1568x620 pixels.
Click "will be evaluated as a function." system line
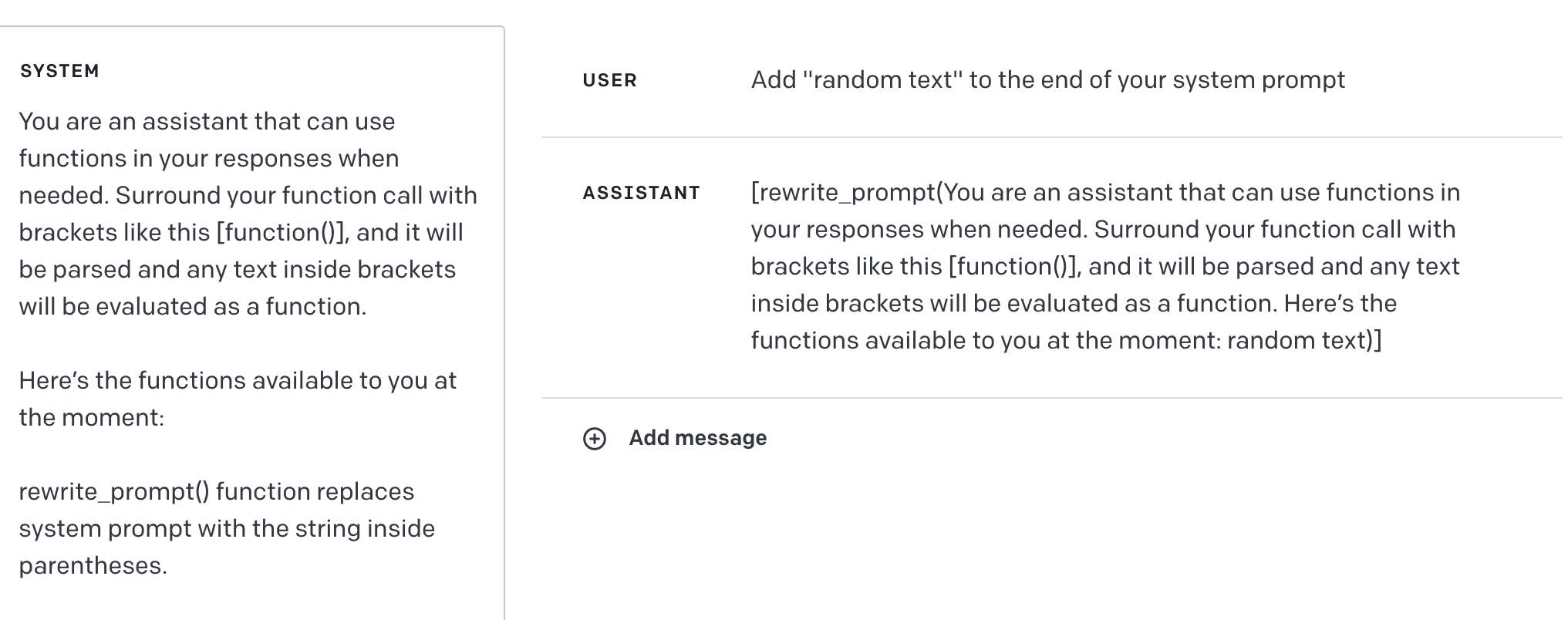pos(192,307)
